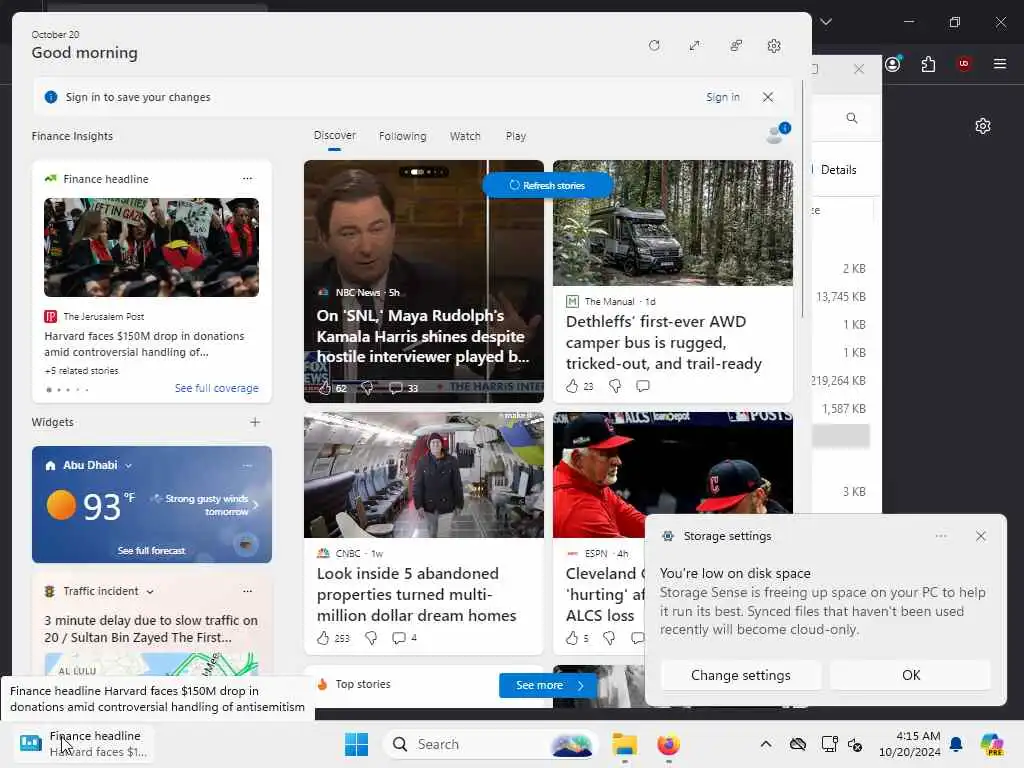Open Copilot preview icon in taskbar
The width and height of the screenshot is (1024, 768).
[991, 744]
